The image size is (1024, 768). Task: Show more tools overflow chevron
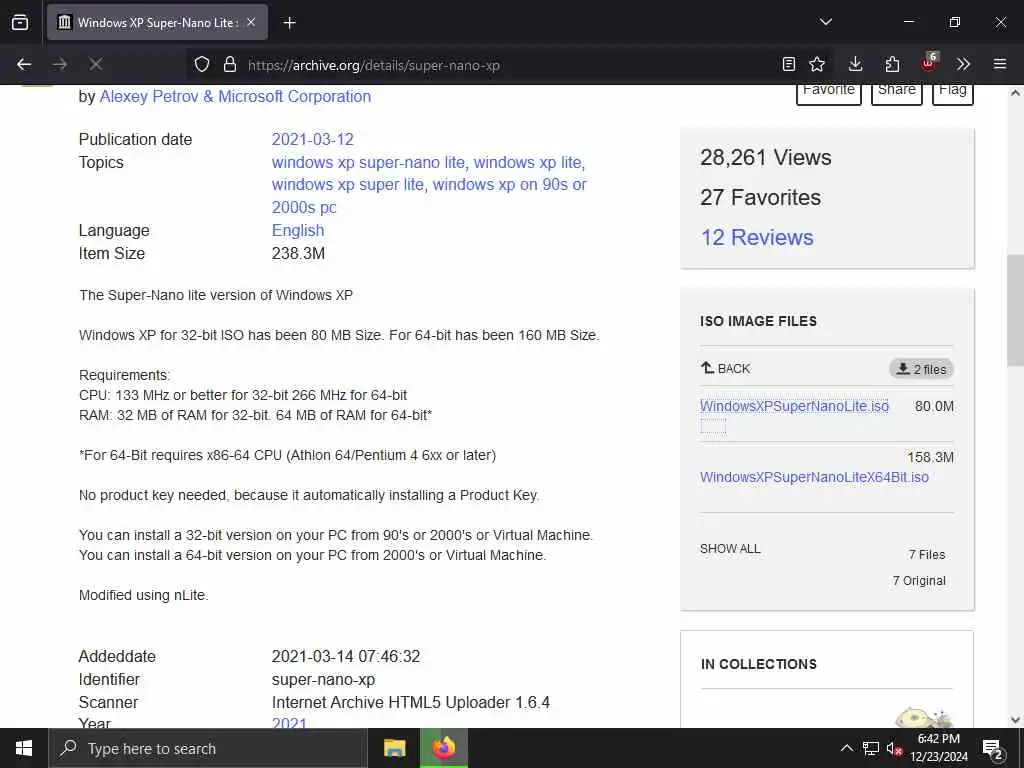pos(963,64)
